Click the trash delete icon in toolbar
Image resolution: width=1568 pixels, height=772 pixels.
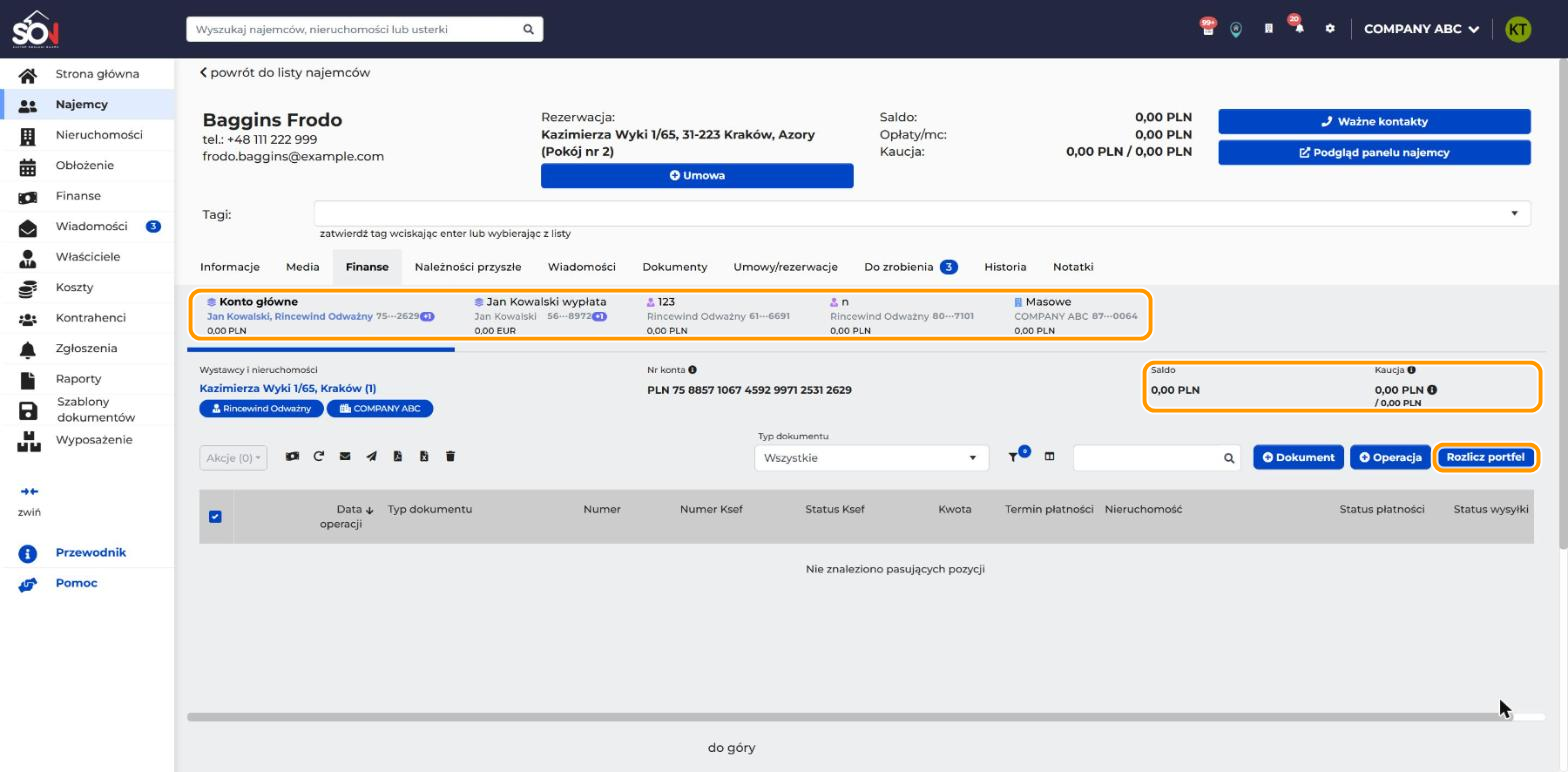450,456
